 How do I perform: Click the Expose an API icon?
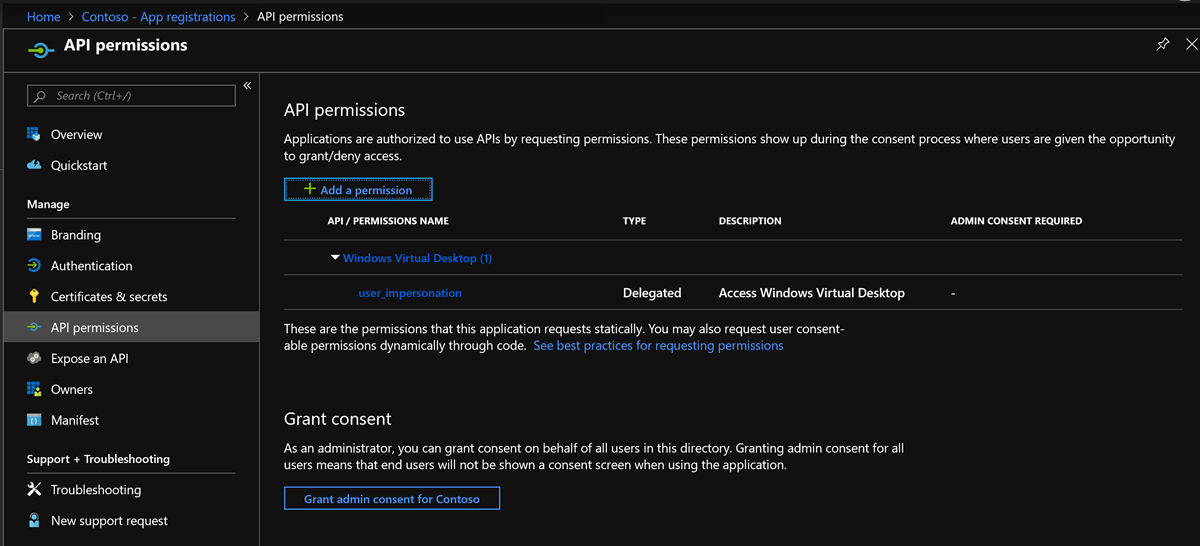point(34,358)
